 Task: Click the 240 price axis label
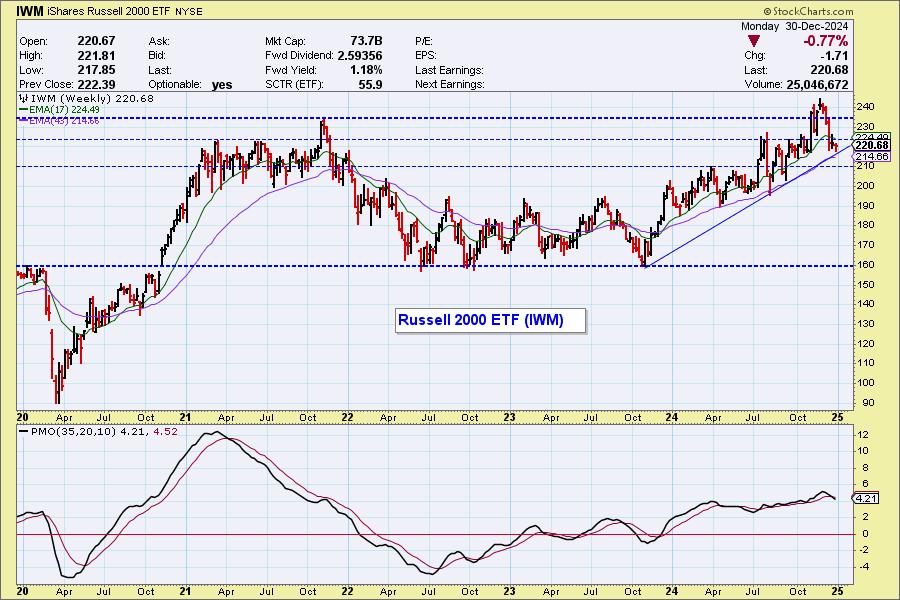(866, 107)
